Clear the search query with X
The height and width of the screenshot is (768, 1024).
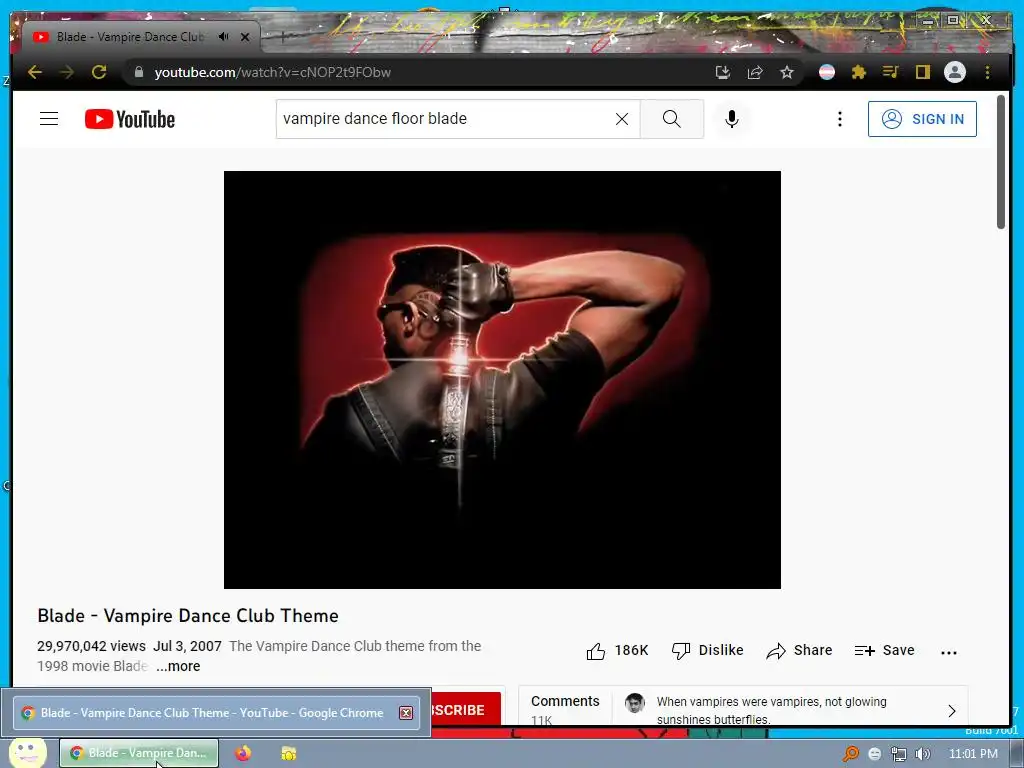point(622,119)
